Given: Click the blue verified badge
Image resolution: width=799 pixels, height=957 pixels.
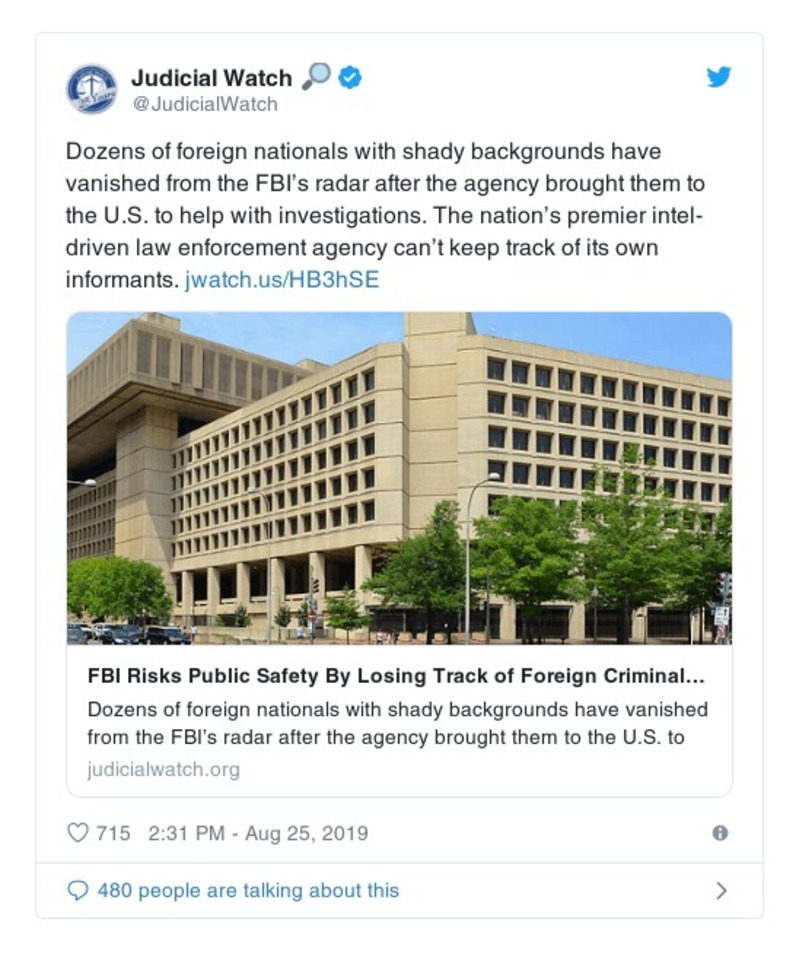Looking at the screenshot, I should 349,77.
